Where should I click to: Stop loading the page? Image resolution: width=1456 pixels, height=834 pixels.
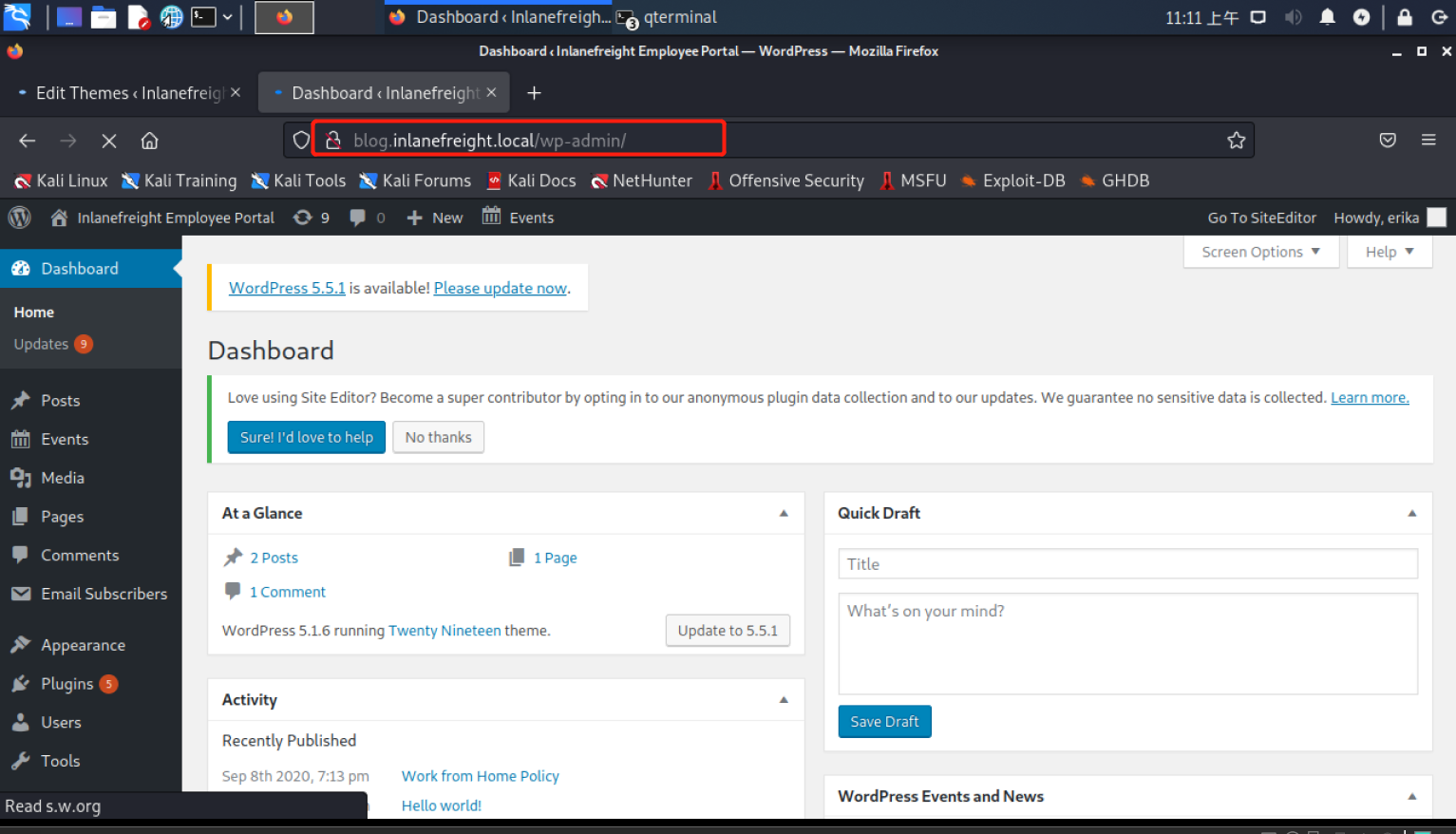coord(109,141)
